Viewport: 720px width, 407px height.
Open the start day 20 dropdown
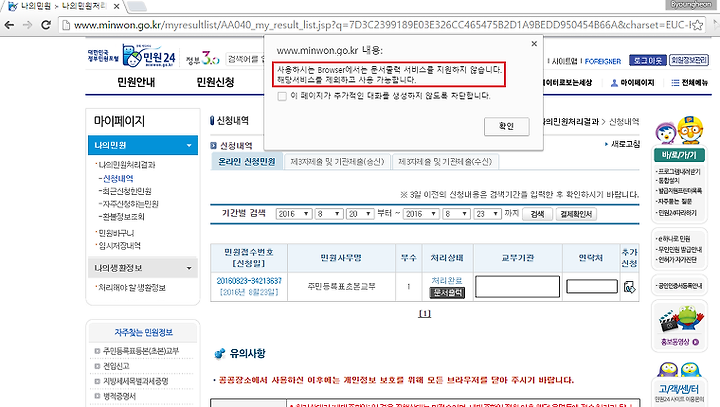pos(360,214)
